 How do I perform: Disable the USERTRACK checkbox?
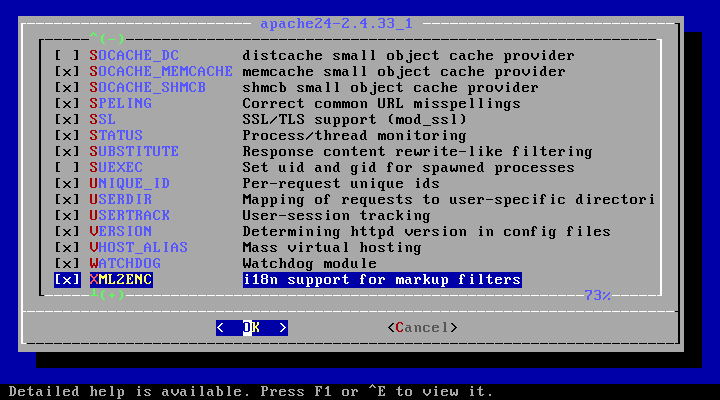[67, 215]
